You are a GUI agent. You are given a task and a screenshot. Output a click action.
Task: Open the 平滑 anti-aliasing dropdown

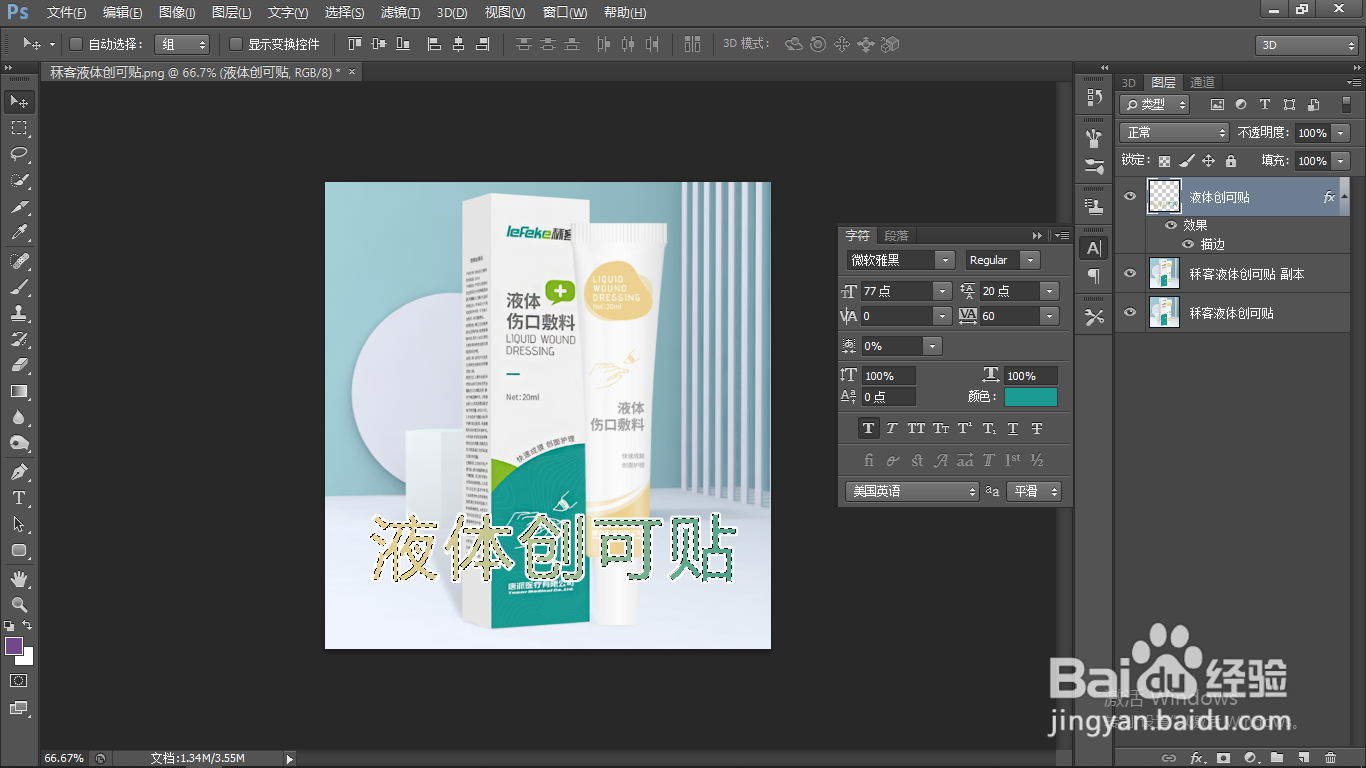(x=1034, y=491)
